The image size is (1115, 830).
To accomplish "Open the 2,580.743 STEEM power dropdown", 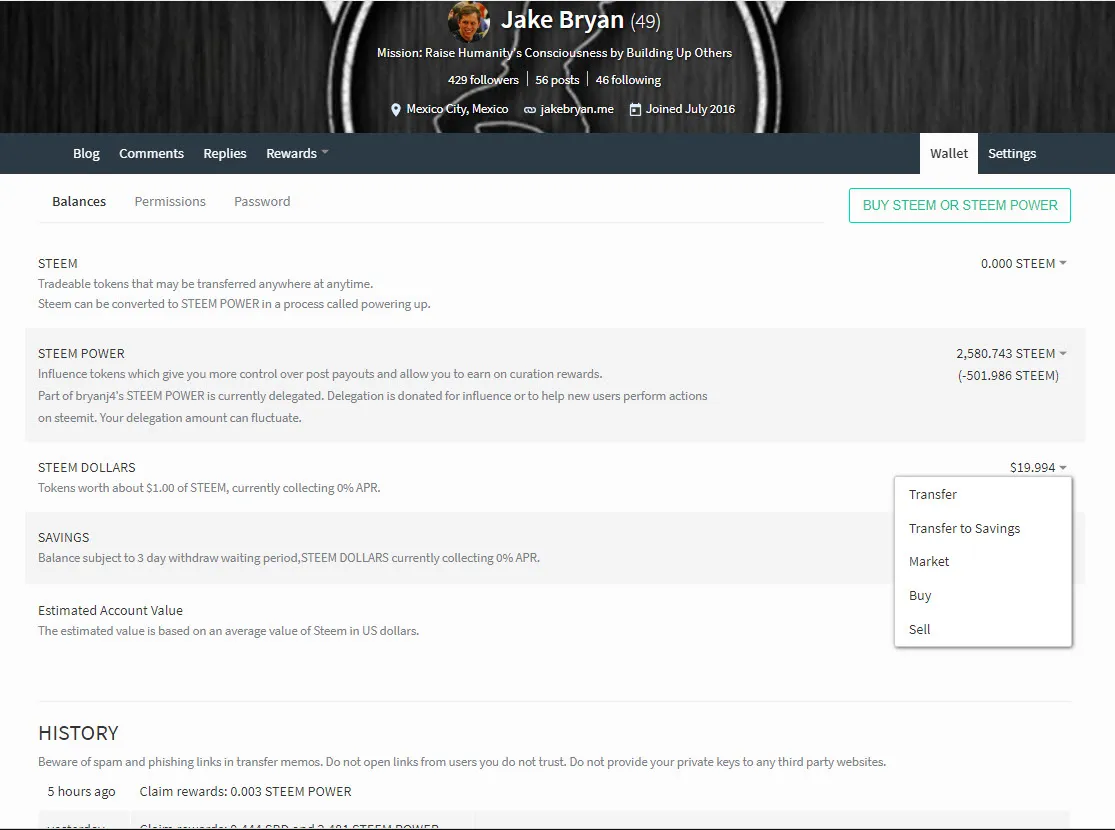I will pyautogui.click(x=1010, y=353).
